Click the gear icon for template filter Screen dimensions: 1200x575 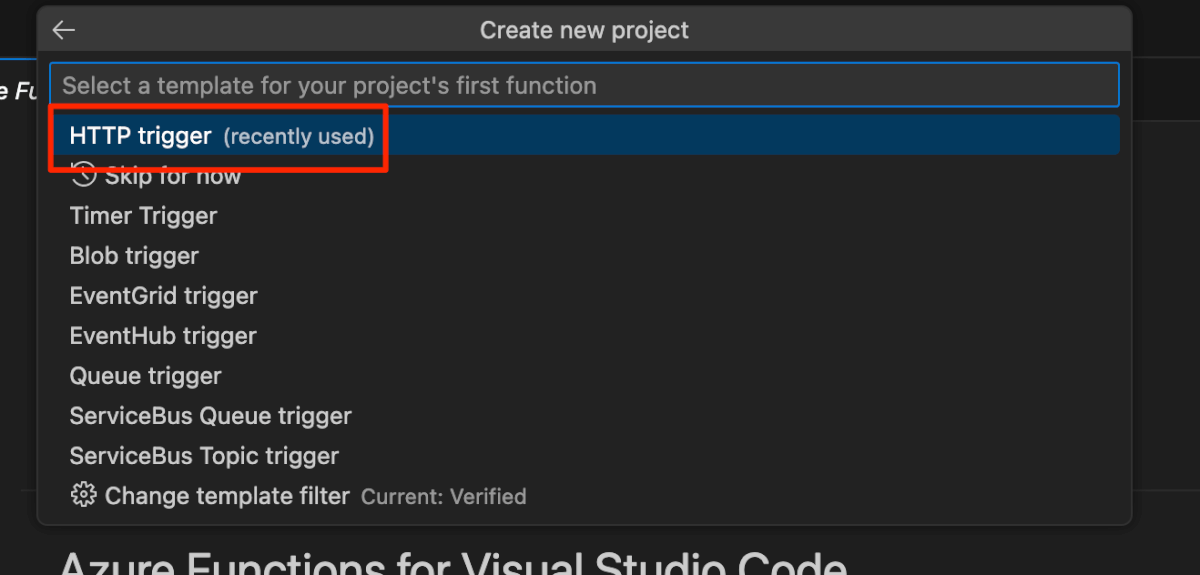click(x=84, y=496)
